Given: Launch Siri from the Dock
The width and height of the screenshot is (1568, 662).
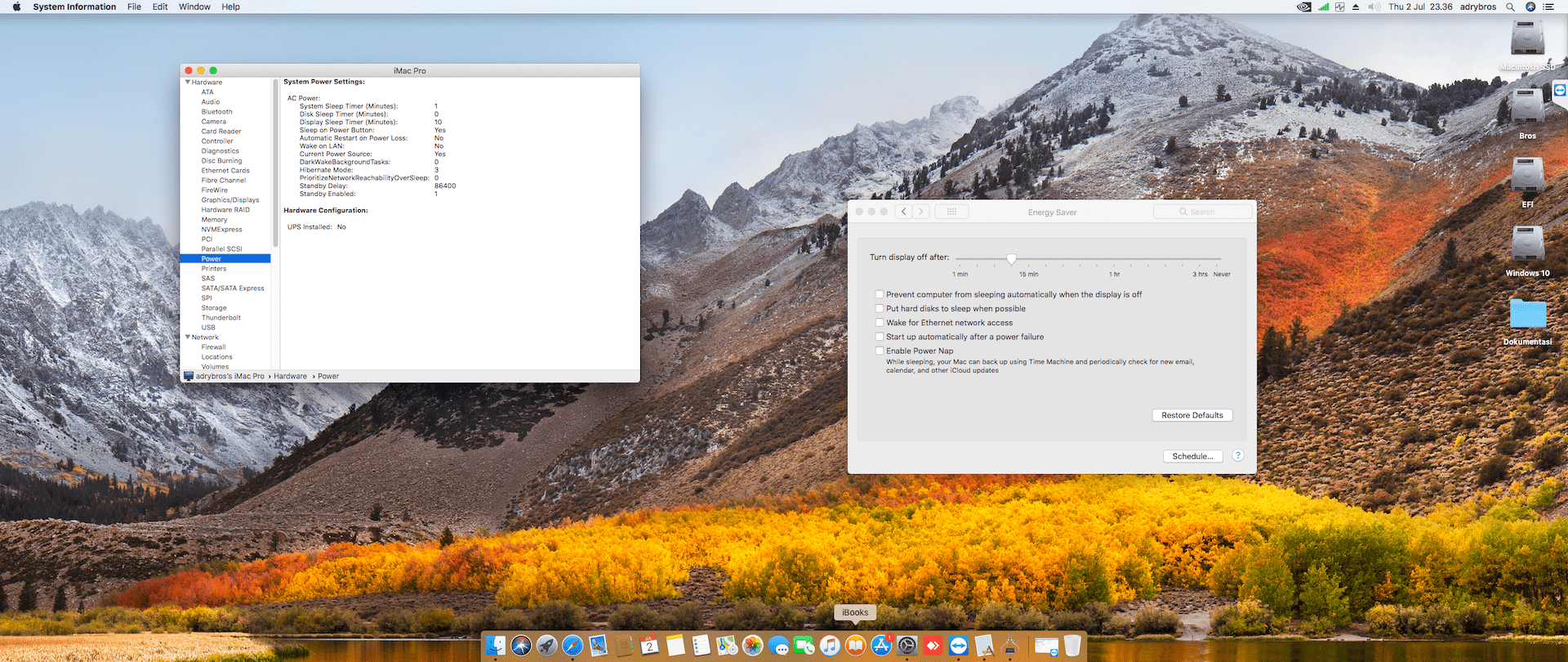Looking at the screenshot, I should tap(521, 646).
